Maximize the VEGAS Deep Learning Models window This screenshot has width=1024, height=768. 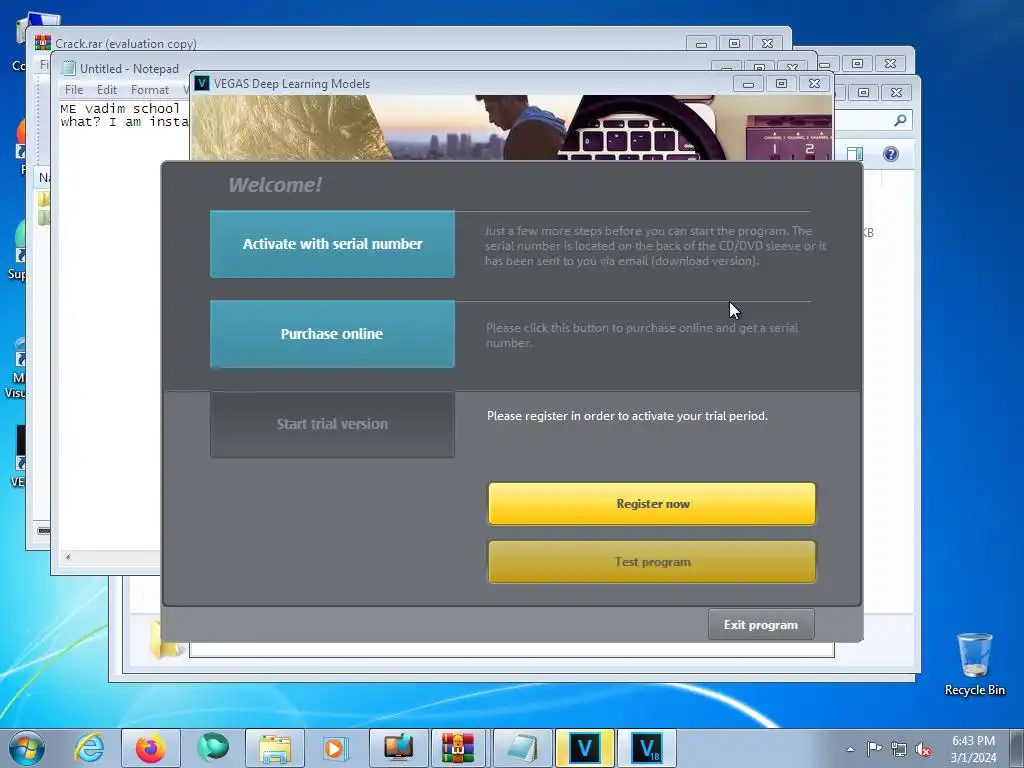pyautogui.click(x=781, y=84)
